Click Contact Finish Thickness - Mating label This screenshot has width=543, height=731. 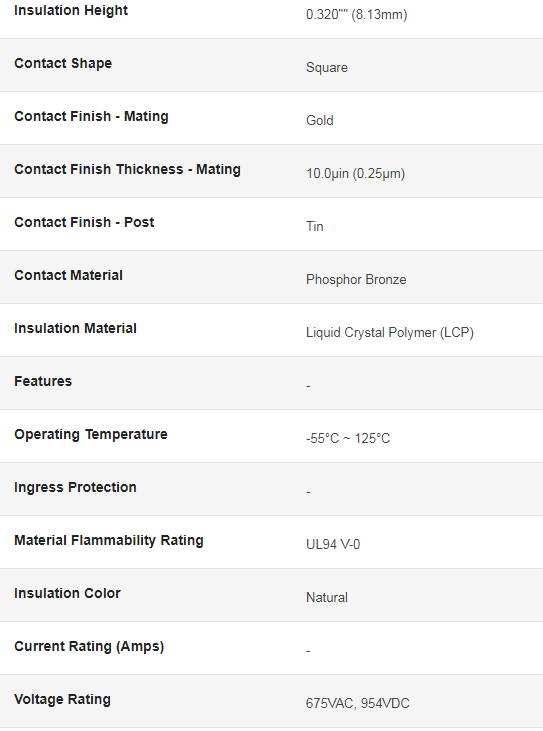127,169
